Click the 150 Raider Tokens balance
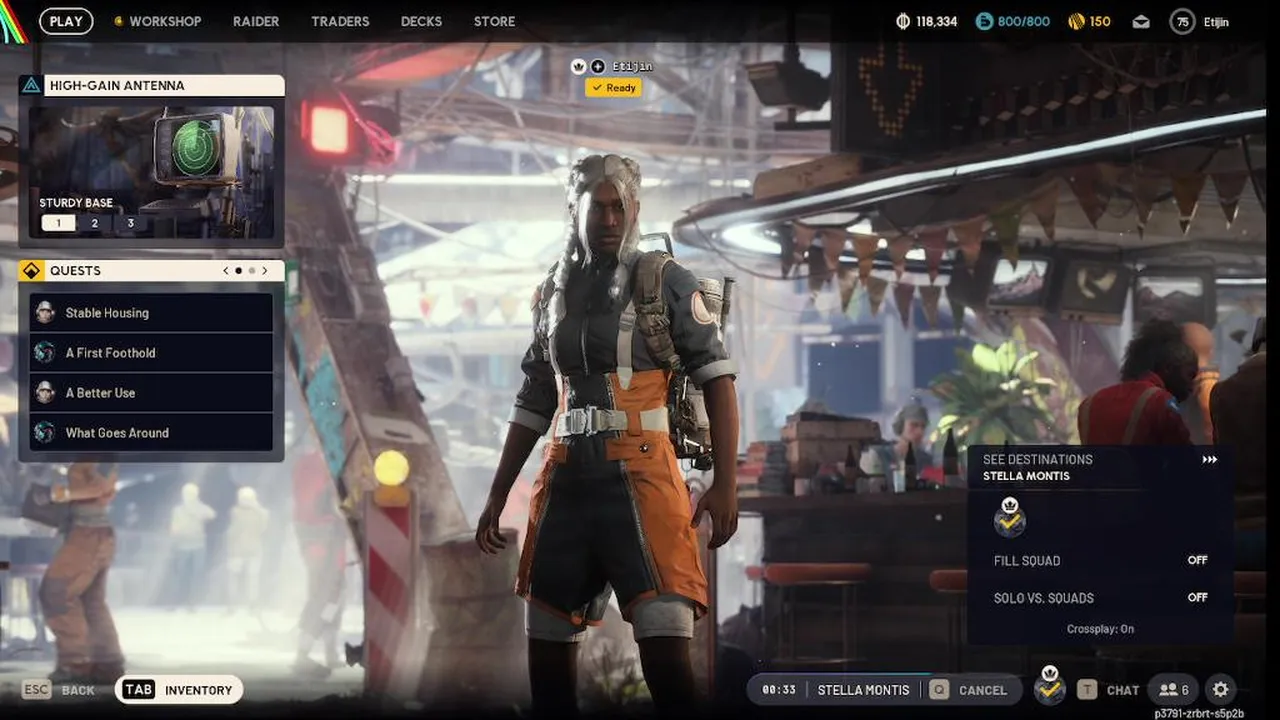Viewport: 1280px width, 720px height. pyautogui.click(x=1100, y=21)
